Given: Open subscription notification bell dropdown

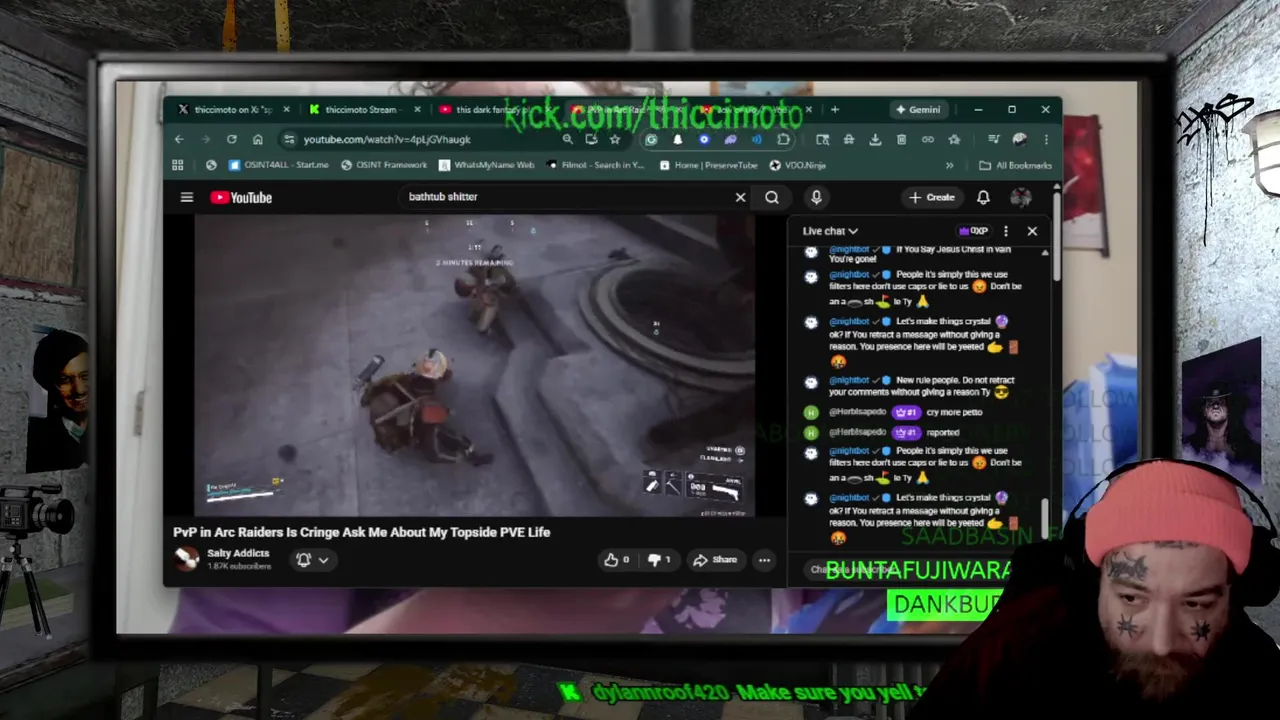Looking at the screenshot, I should [312, 560].
